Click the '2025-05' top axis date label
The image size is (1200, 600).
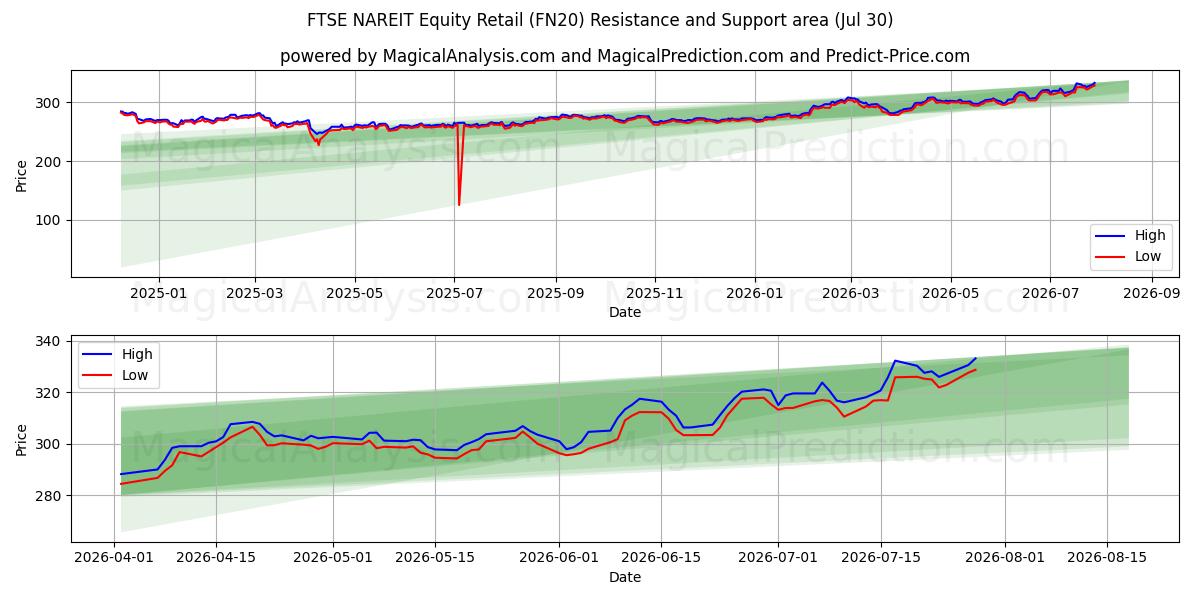pos(355,293)
